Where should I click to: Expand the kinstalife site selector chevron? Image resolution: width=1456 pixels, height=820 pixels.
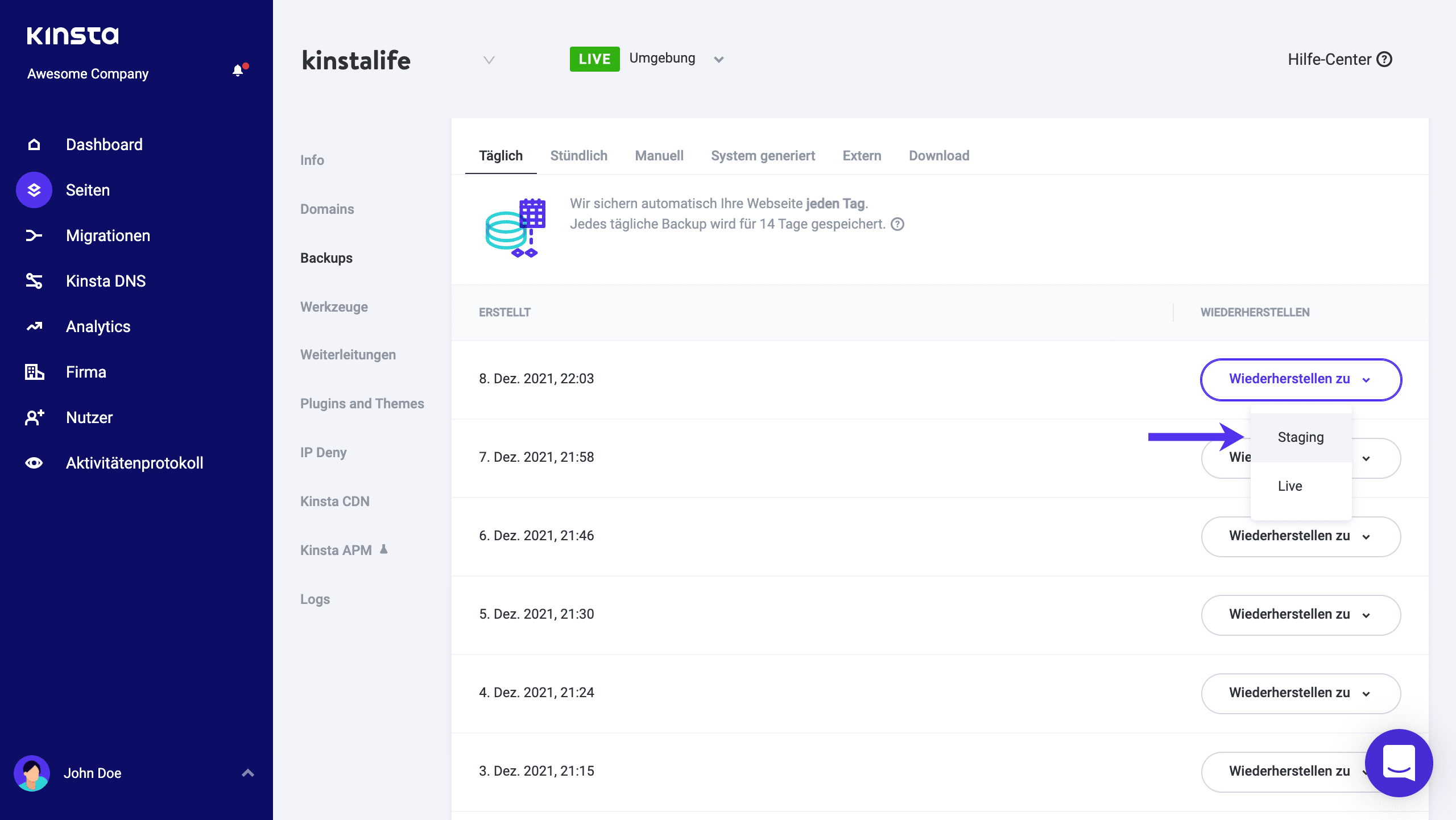click(x=489, y=60)
